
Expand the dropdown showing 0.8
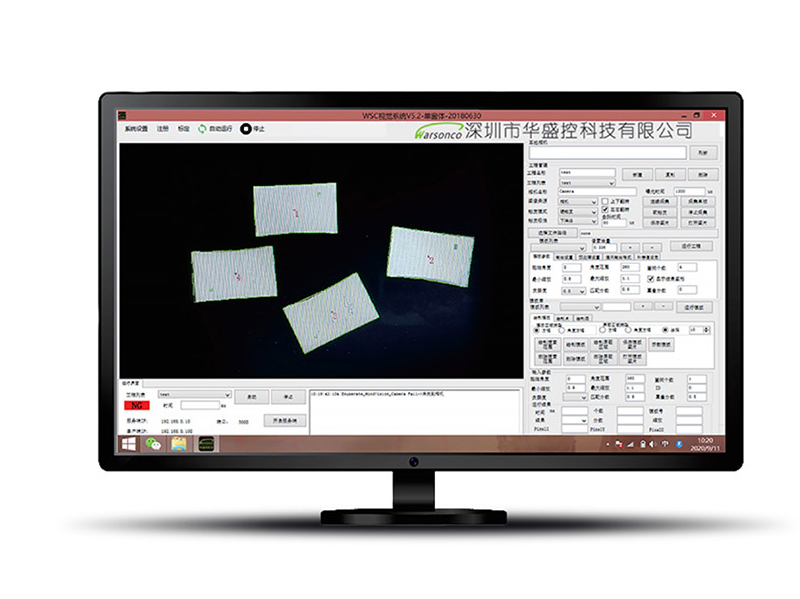click(573, 291)
